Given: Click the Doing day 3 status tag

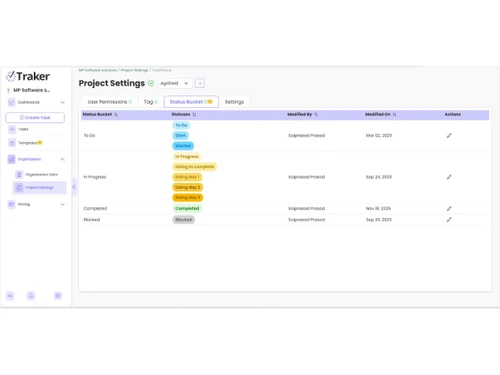Looking at the screenshot, I should (188, 198).
